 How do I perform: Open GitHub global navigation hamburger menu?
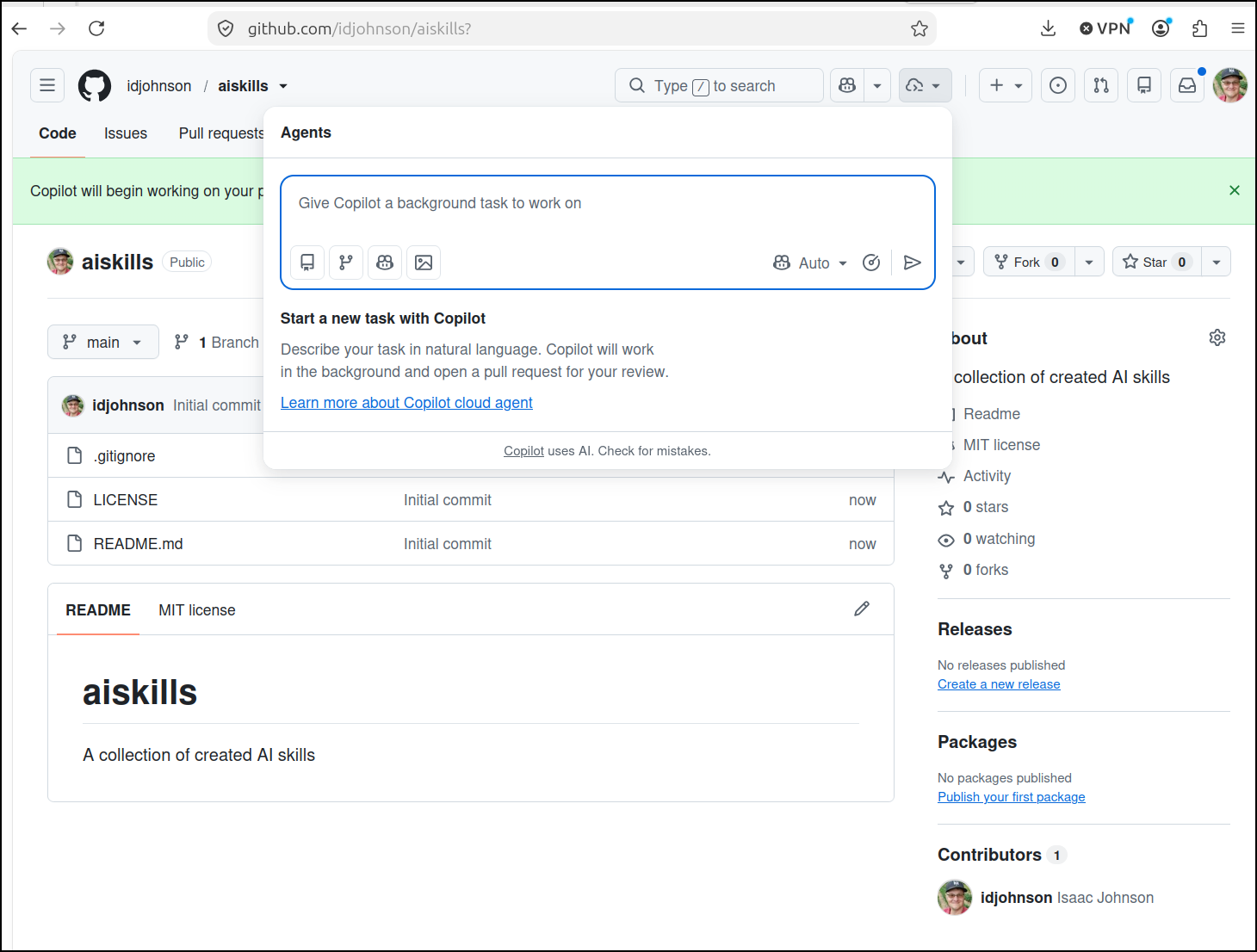pos(47,85)
